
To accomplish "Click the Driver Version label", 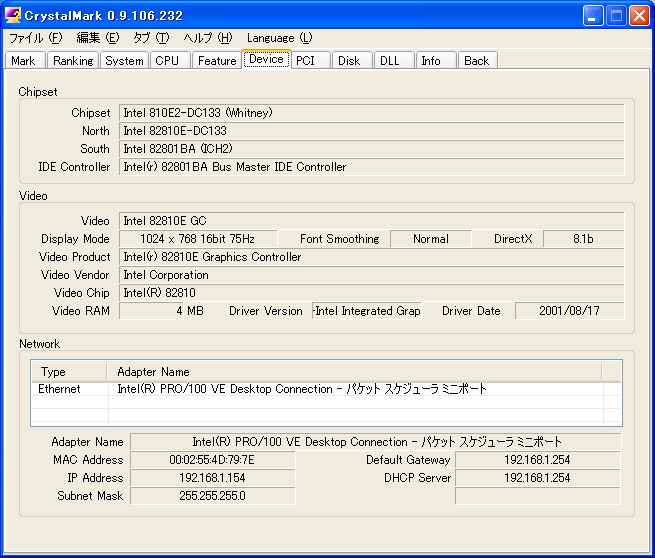I will point(266,311).
